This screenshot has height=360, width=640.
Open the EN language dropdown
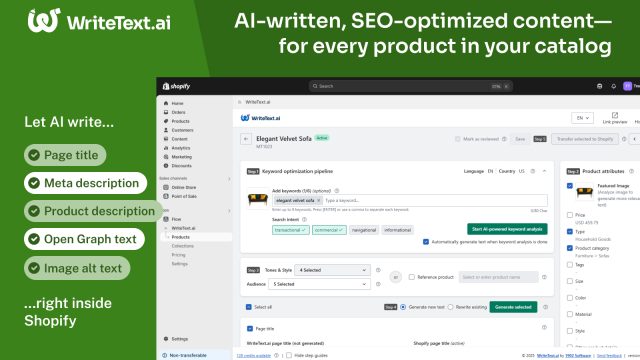582,118
